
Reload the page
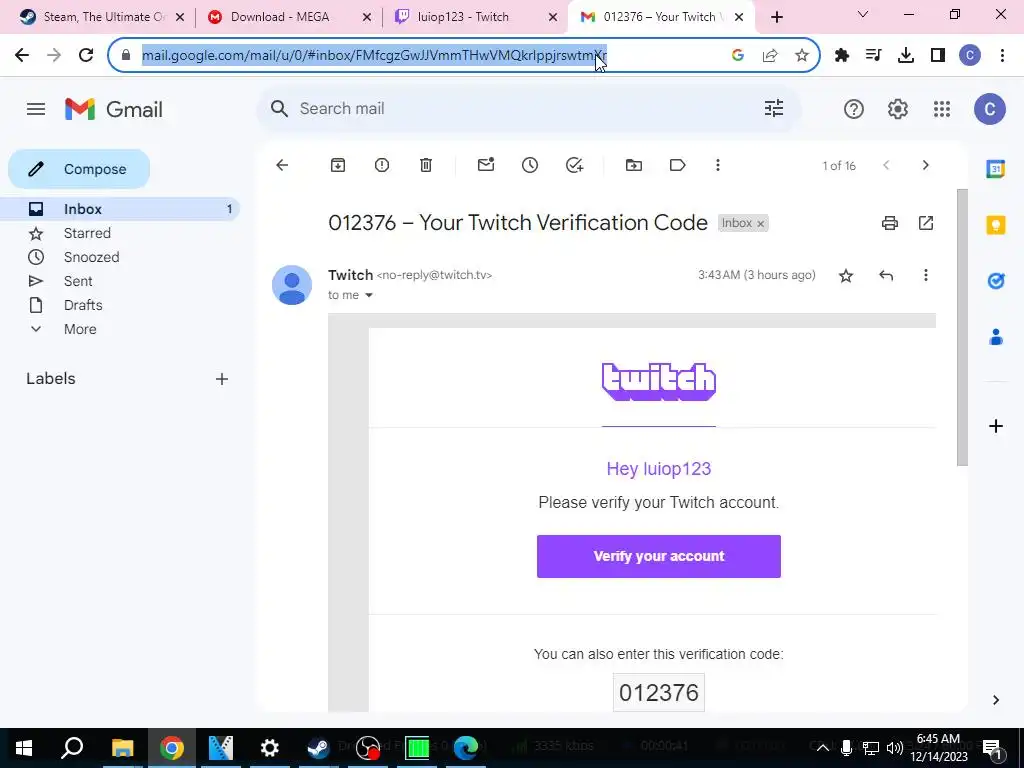click(x=86, y=56)
